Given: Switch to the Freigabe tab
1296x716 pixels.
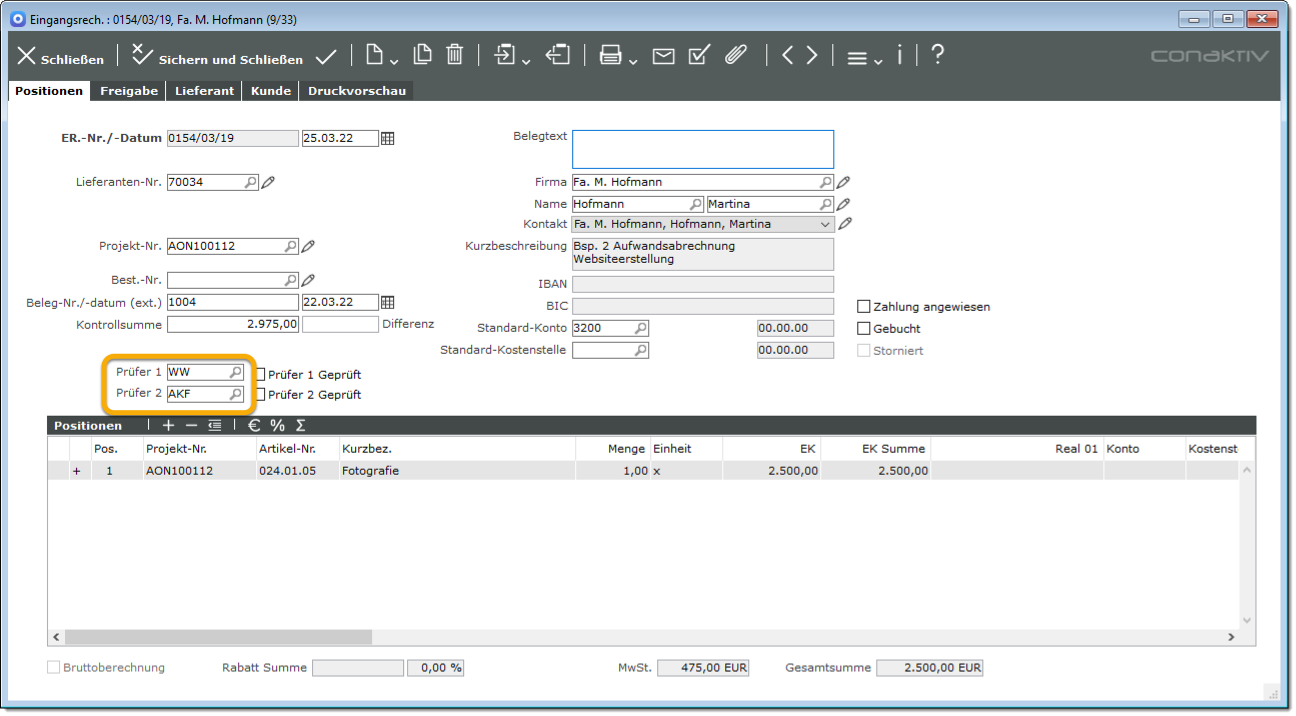Looking at the screenshot, I should pos(129,91).
